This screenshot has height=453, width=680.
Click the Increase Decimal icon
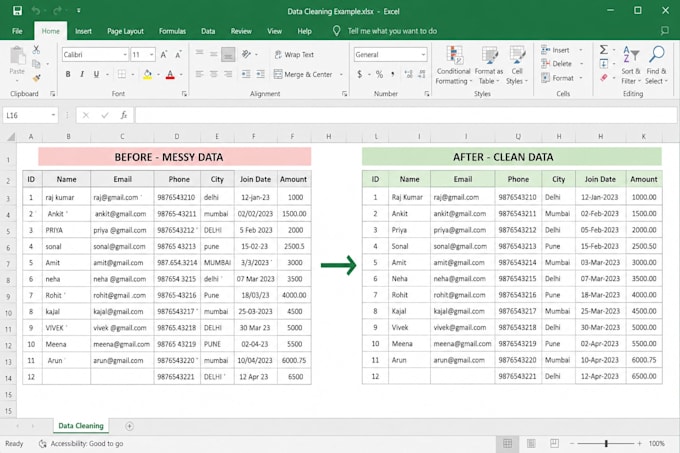tap(408, 74)
